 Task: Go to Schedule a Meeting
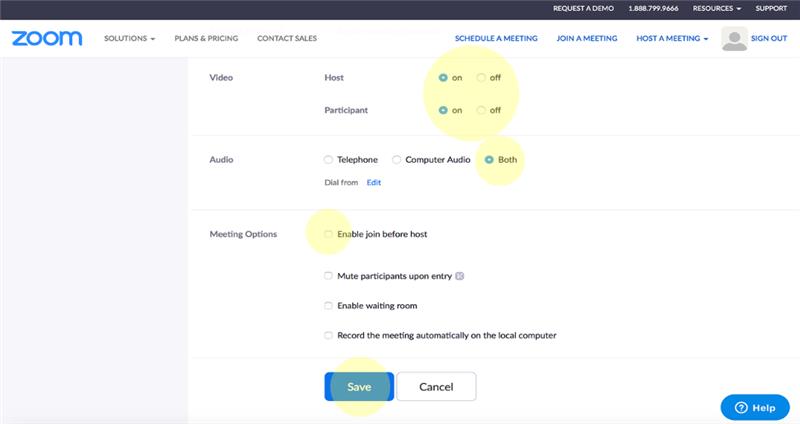(x=496, y=38)
